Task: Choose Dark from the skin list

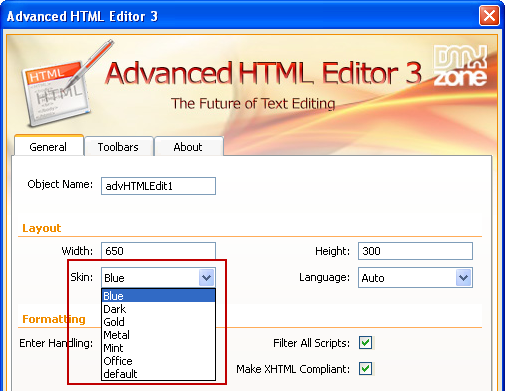Action: pos(158,309)
